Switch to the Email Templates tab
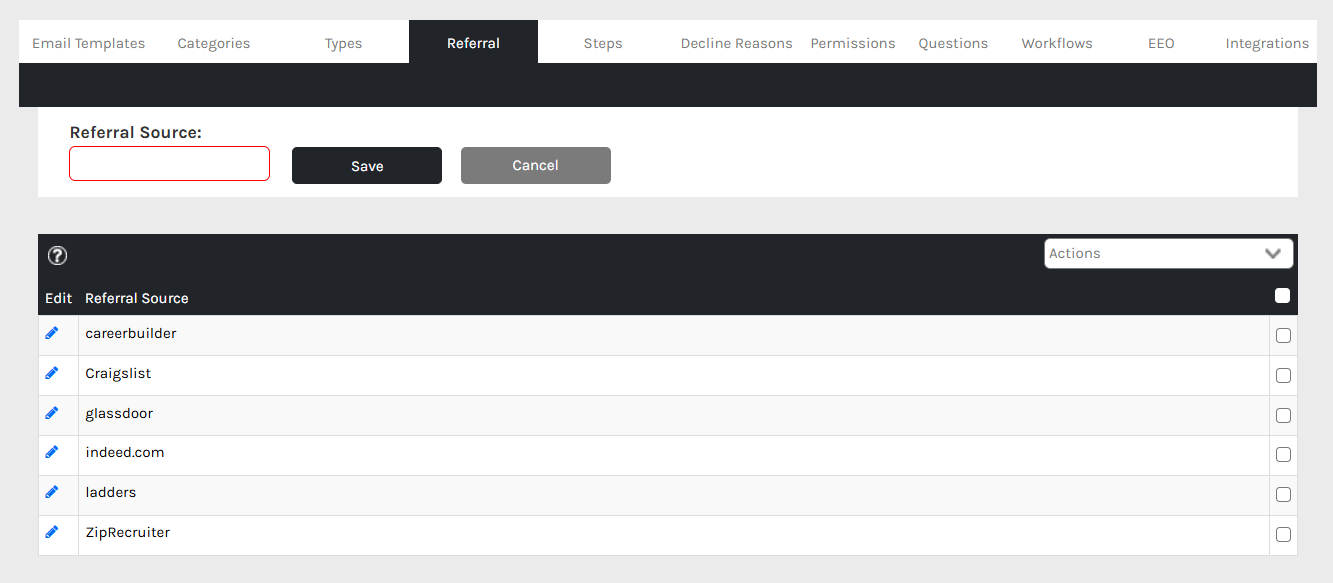Image resolution: width=1333 pixels, height=583 pixels. pyautogui.click(x=89, y=43)
